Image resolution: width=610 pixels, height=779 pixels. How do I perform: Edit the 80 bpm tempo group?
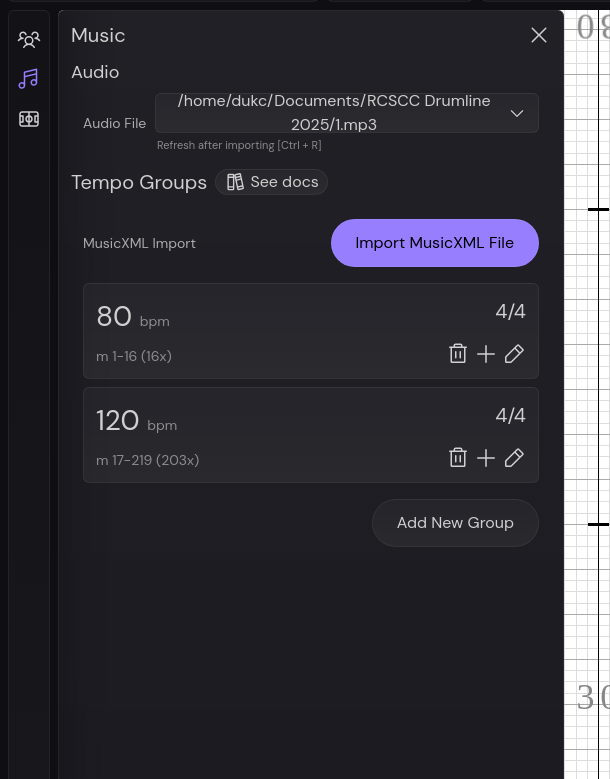[514, 354]
